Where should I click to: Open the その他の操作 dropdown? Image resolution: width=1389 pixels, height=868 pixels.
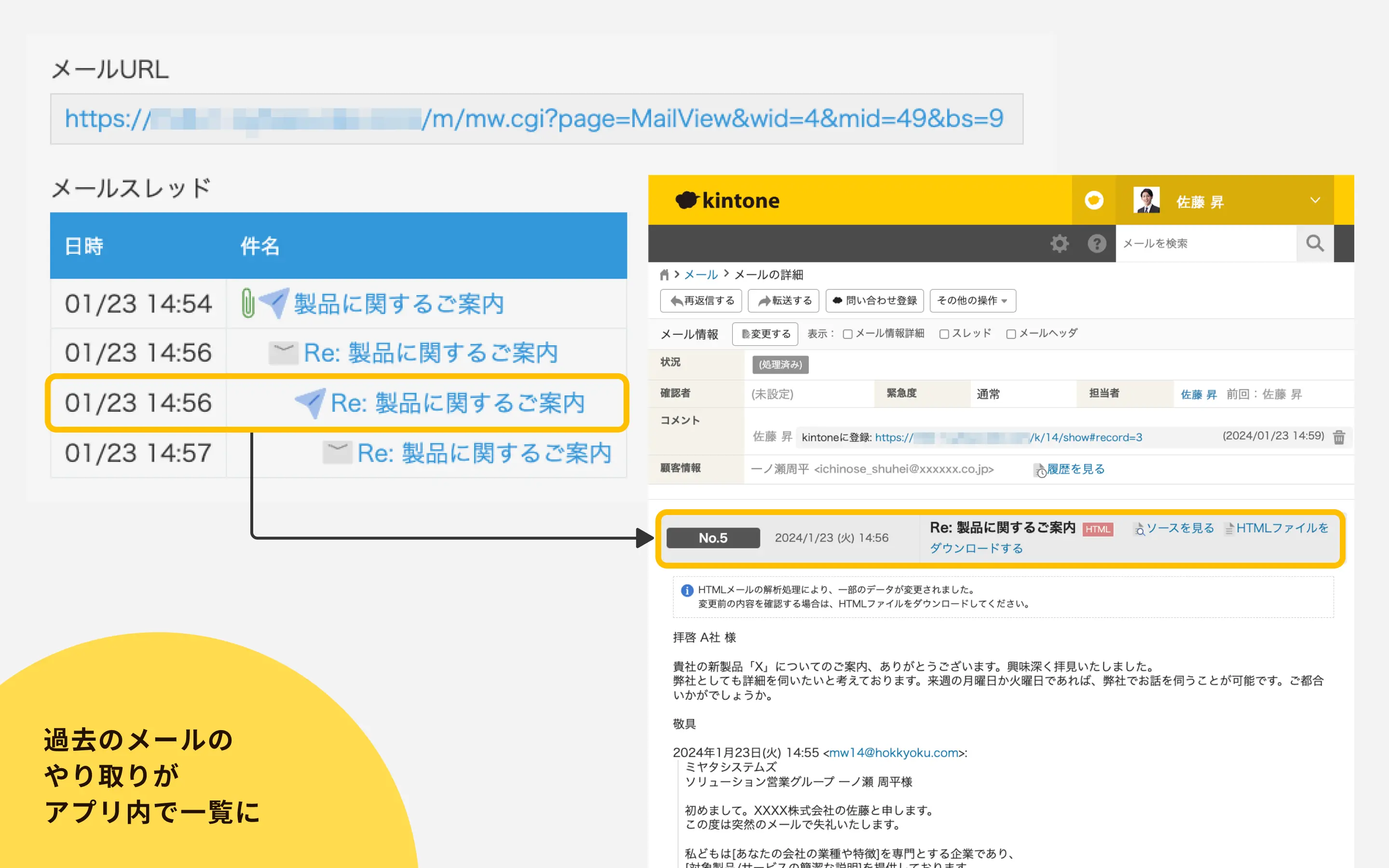tap(972, 301)
